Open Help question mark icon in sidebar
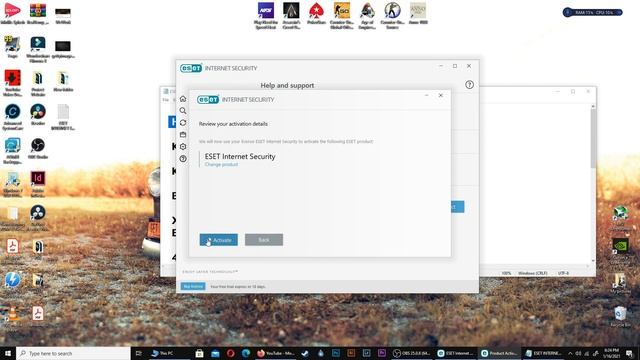The height and width of the screenshot is (360, 640). 183,158
